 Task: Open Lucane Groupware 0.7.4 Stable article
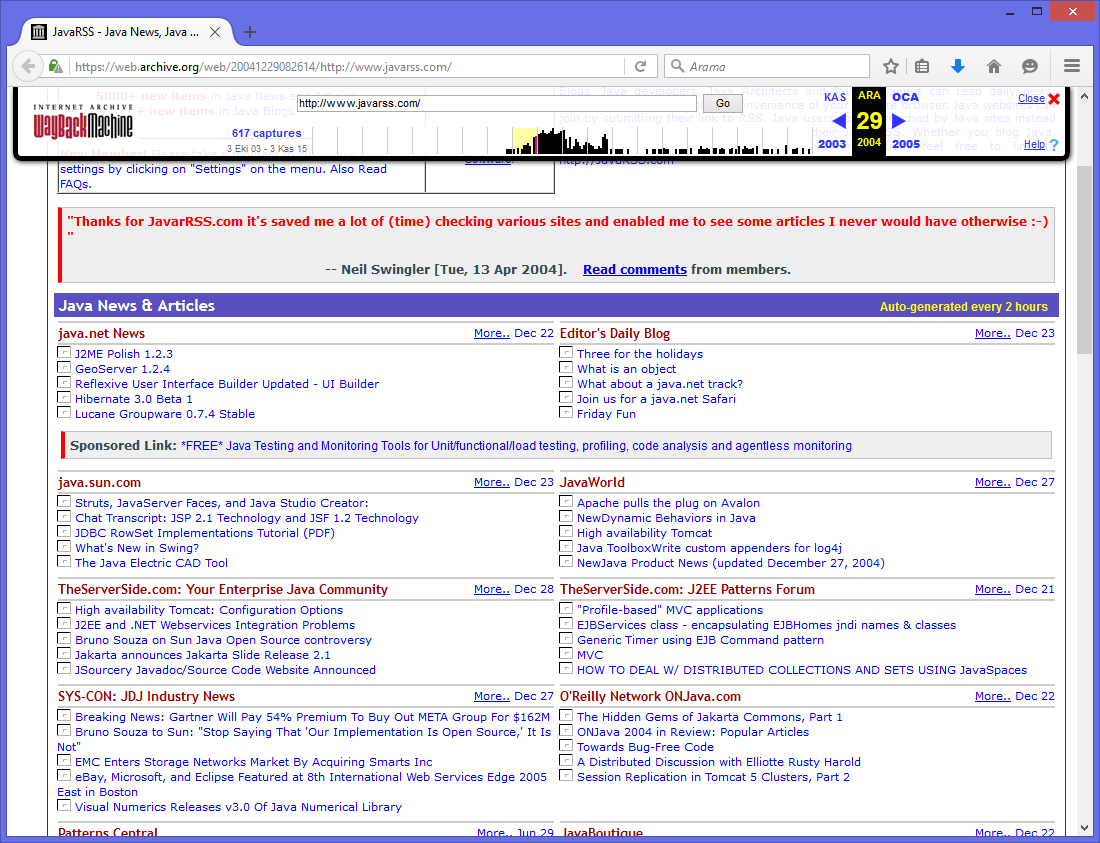point(165,414)
